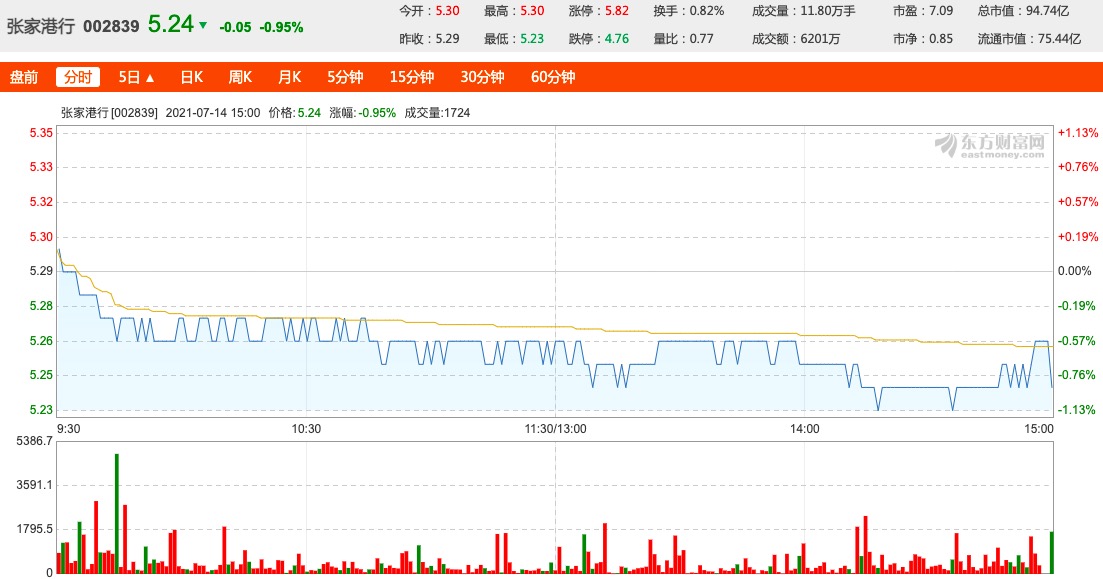Select the 分时 intraday tab
This screenshot has width=1103, height=579.
coord(78,77)
